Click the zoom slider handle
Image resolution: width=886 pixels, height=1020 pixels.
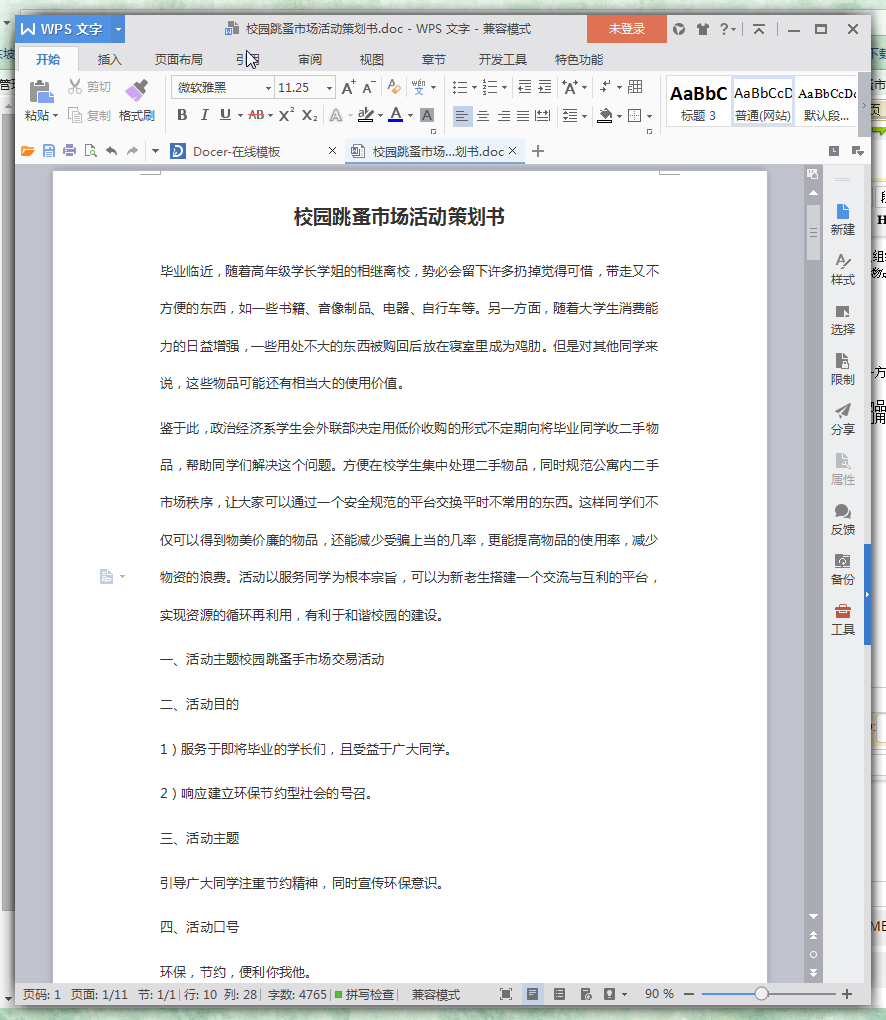761,994
